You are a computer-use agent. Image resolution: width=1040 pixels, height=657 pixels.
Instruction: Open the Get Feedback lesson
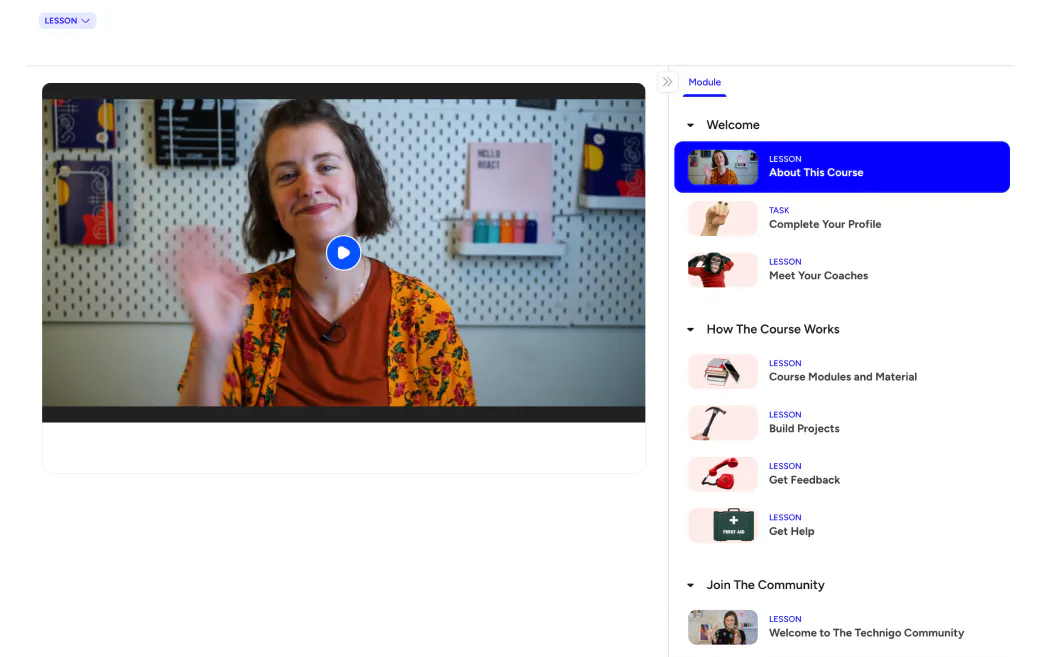click(x=842, y=474)
